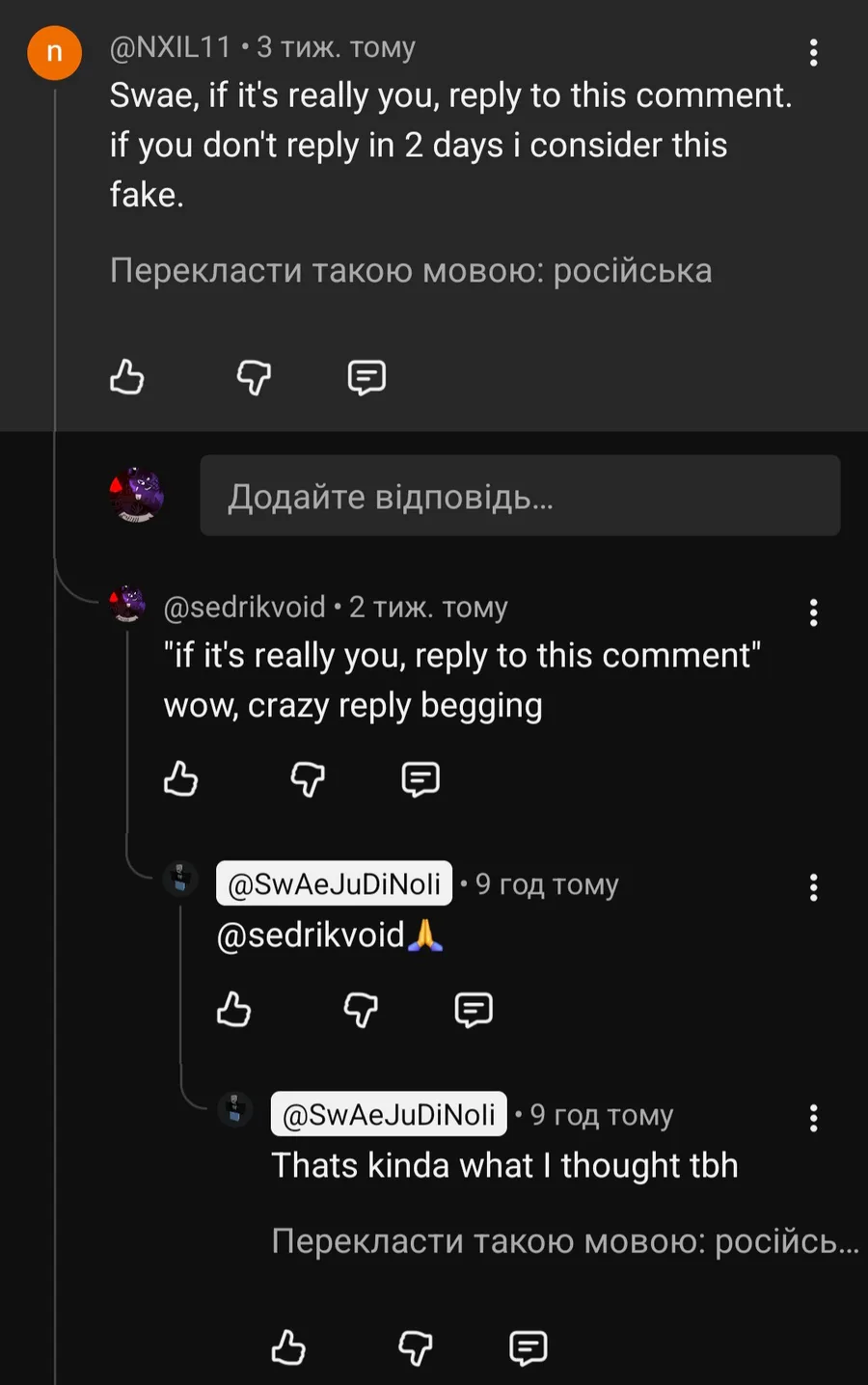This screenshot has width=868, height=1385.
Task: Open options for praying hands reply
Action: 814,887
